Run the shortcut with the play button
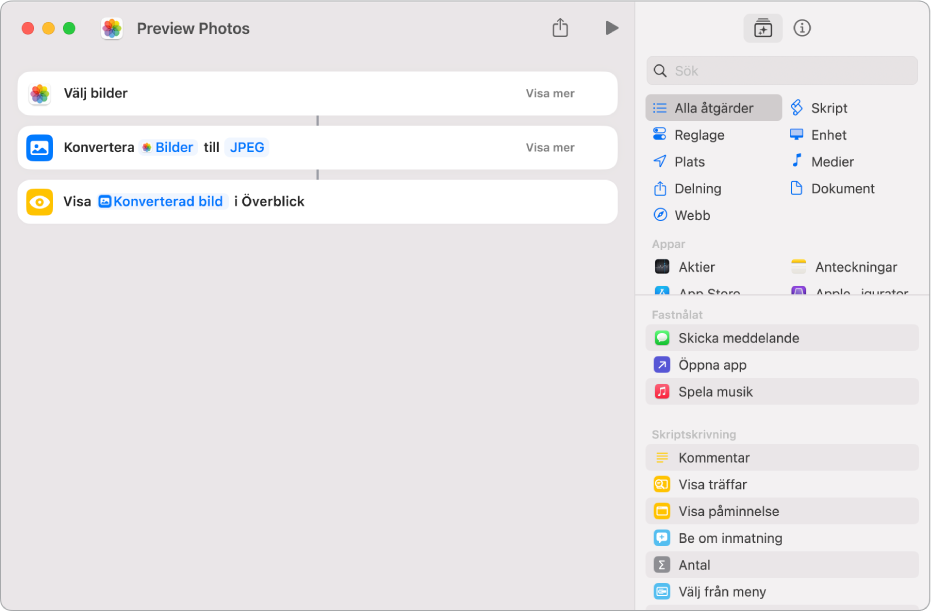The image size is (931, 612). click(612, 28)
